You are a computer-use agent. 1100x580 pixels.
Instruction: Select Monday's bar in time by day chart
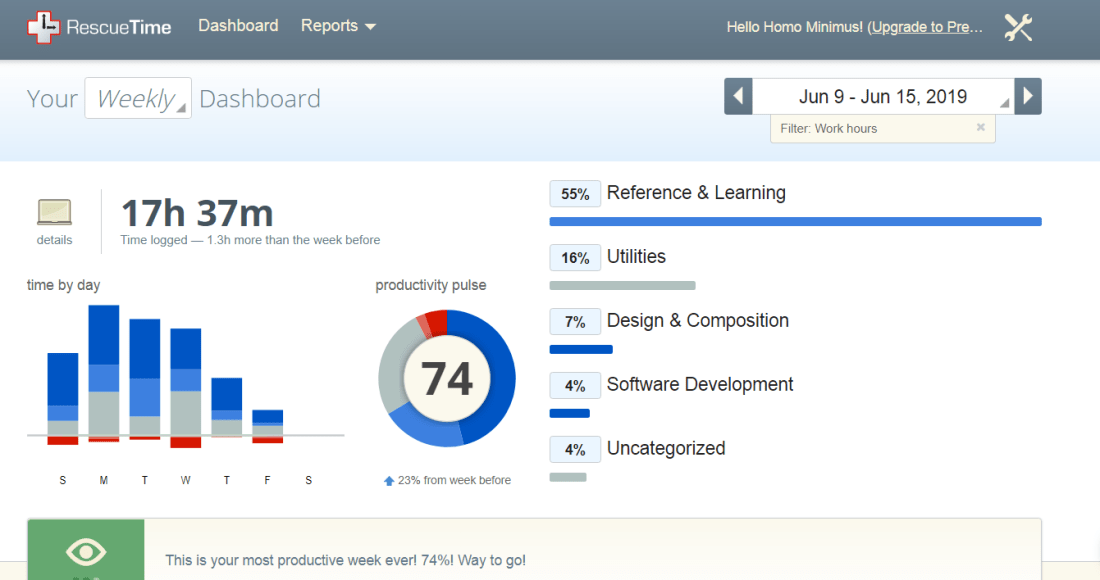click(104, 370)
